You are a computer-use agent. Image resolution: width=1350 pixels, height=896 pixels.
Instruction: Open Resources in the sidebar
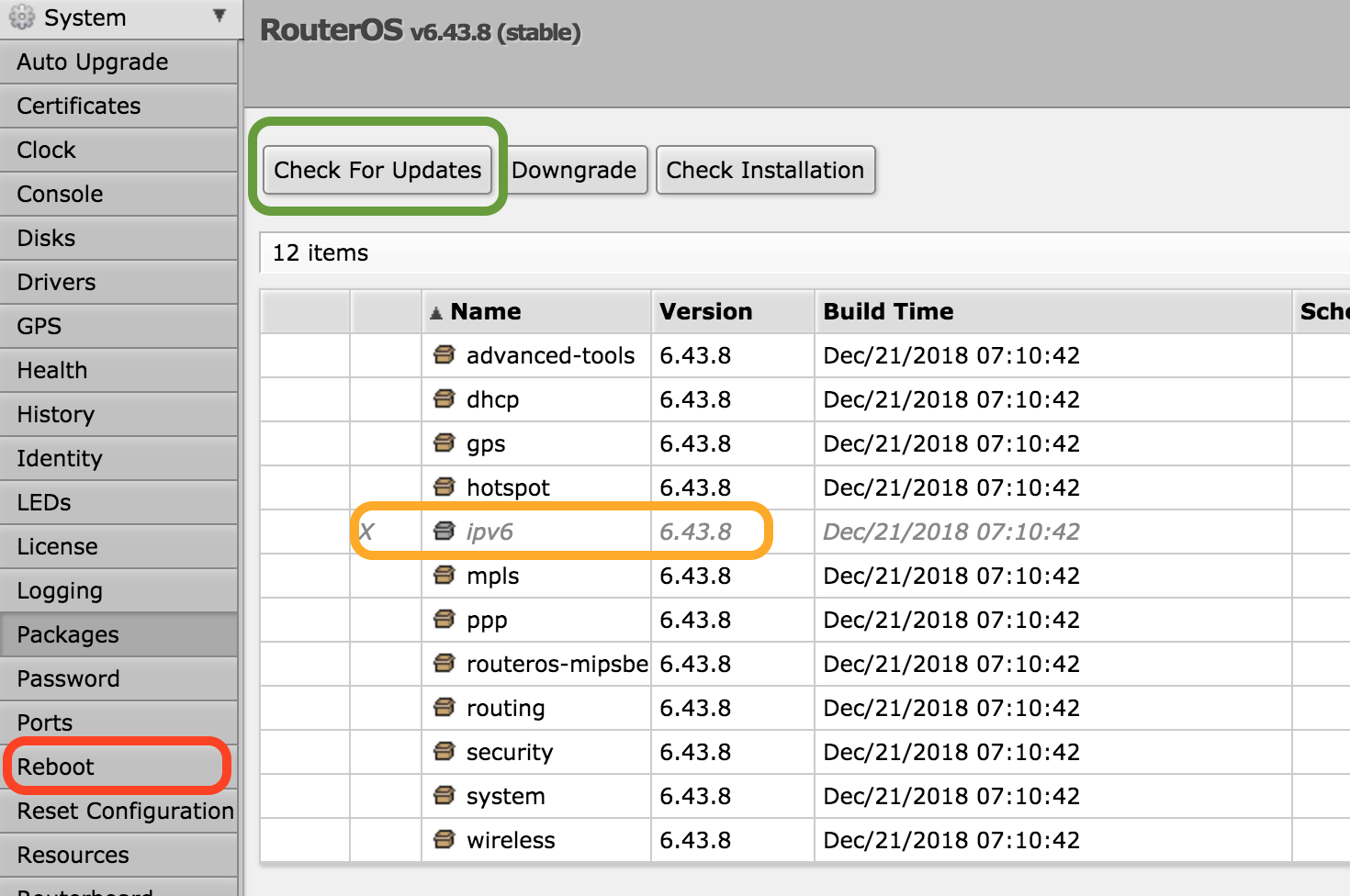click(118, 855)
